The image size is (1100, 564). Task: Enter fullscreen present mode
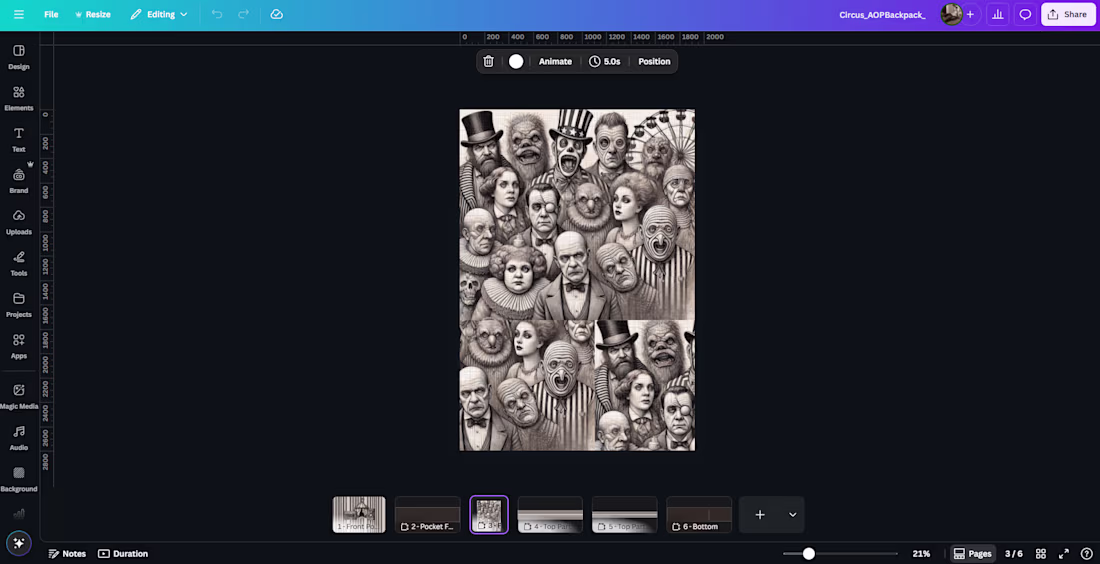coord(1064,553)
